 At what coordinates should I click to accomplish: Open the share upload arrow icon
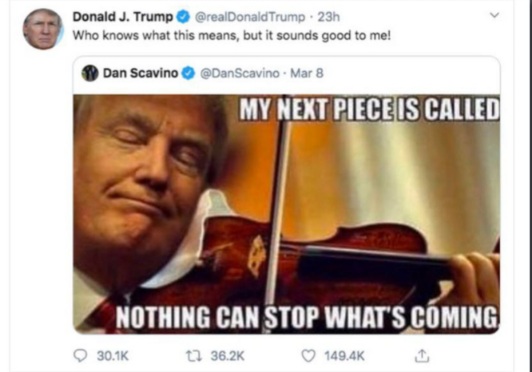point(422,356)
